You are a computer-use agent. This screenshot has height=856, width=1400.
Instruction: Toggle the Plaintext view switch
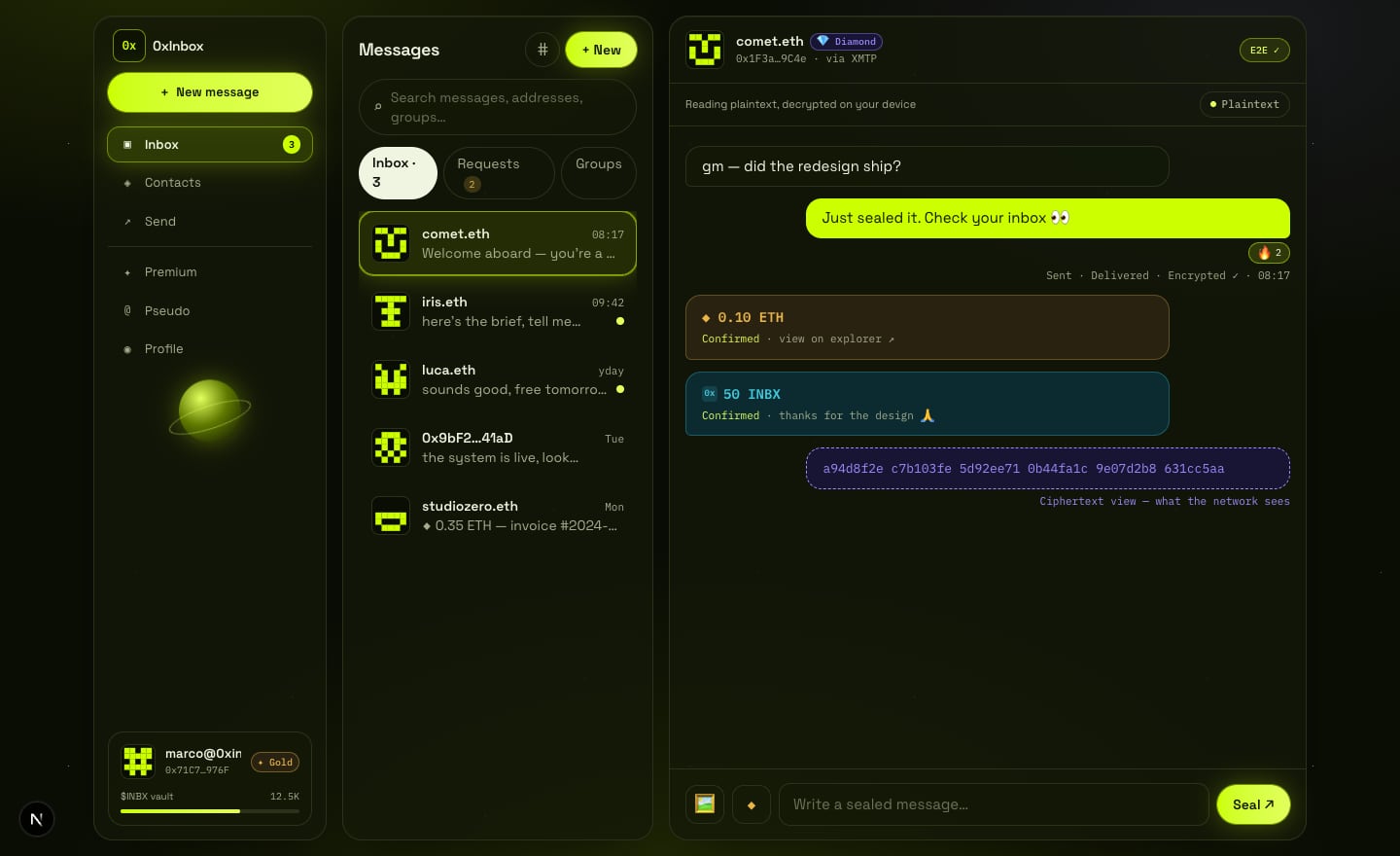point(1245,104)
